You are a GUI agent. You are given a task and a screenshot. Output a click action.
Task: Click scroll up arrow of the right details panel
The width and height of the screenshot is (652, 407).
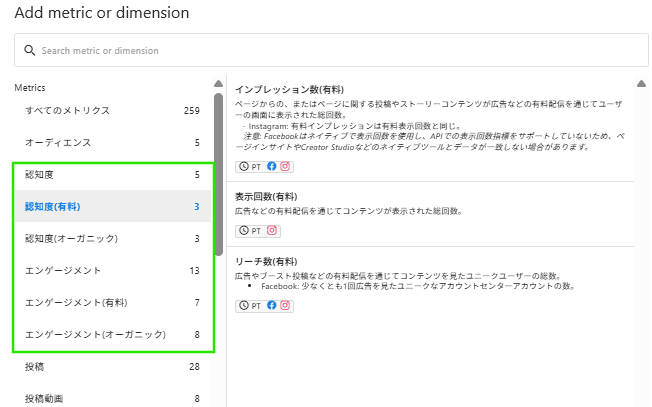641,84
